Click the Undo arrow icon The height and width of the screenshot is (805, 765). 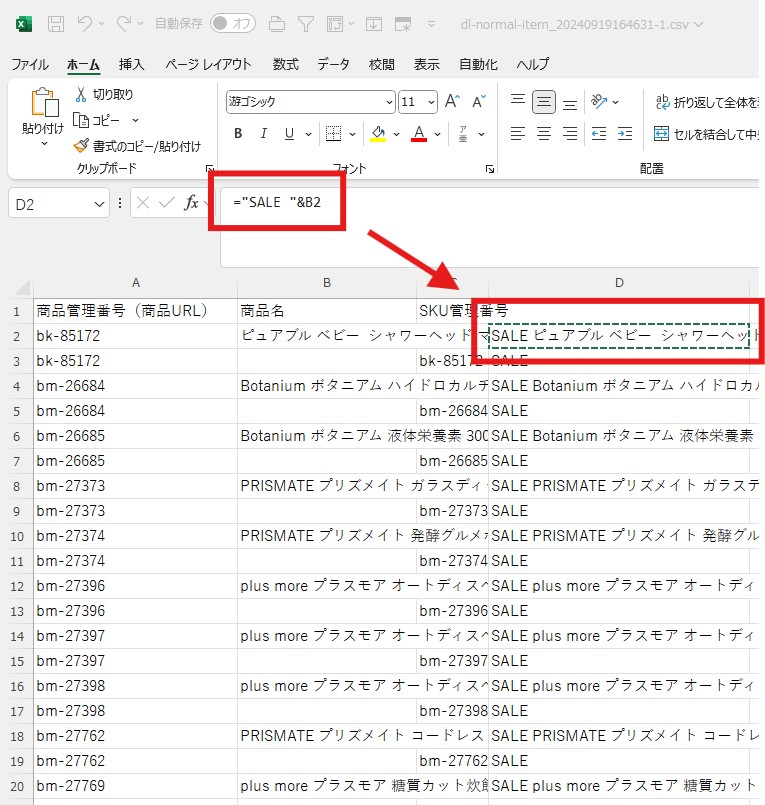pos(85,23)
